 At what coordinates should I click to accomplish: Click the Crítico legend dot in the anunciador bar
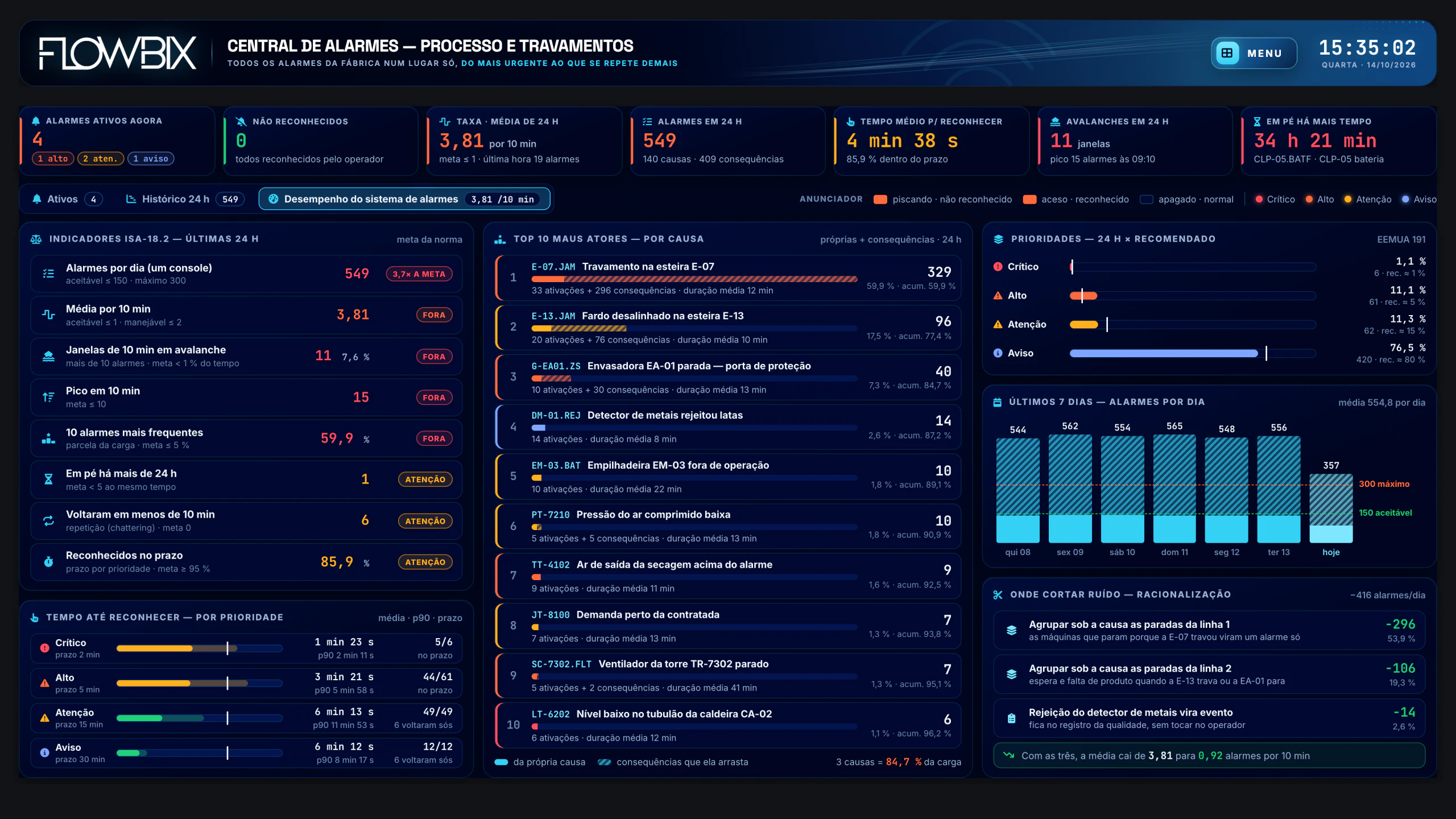1259,199
